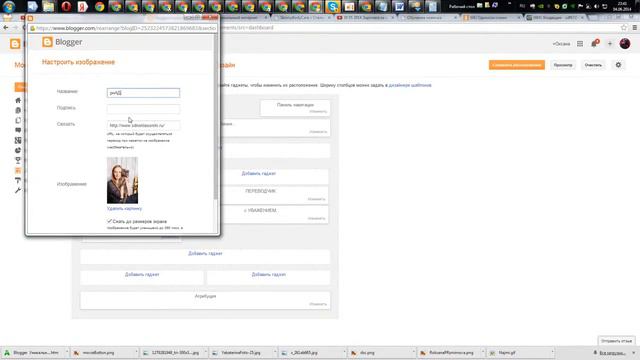Expand options for 'Blogger Уникальн...htm' download

click(x=67, y=353)
